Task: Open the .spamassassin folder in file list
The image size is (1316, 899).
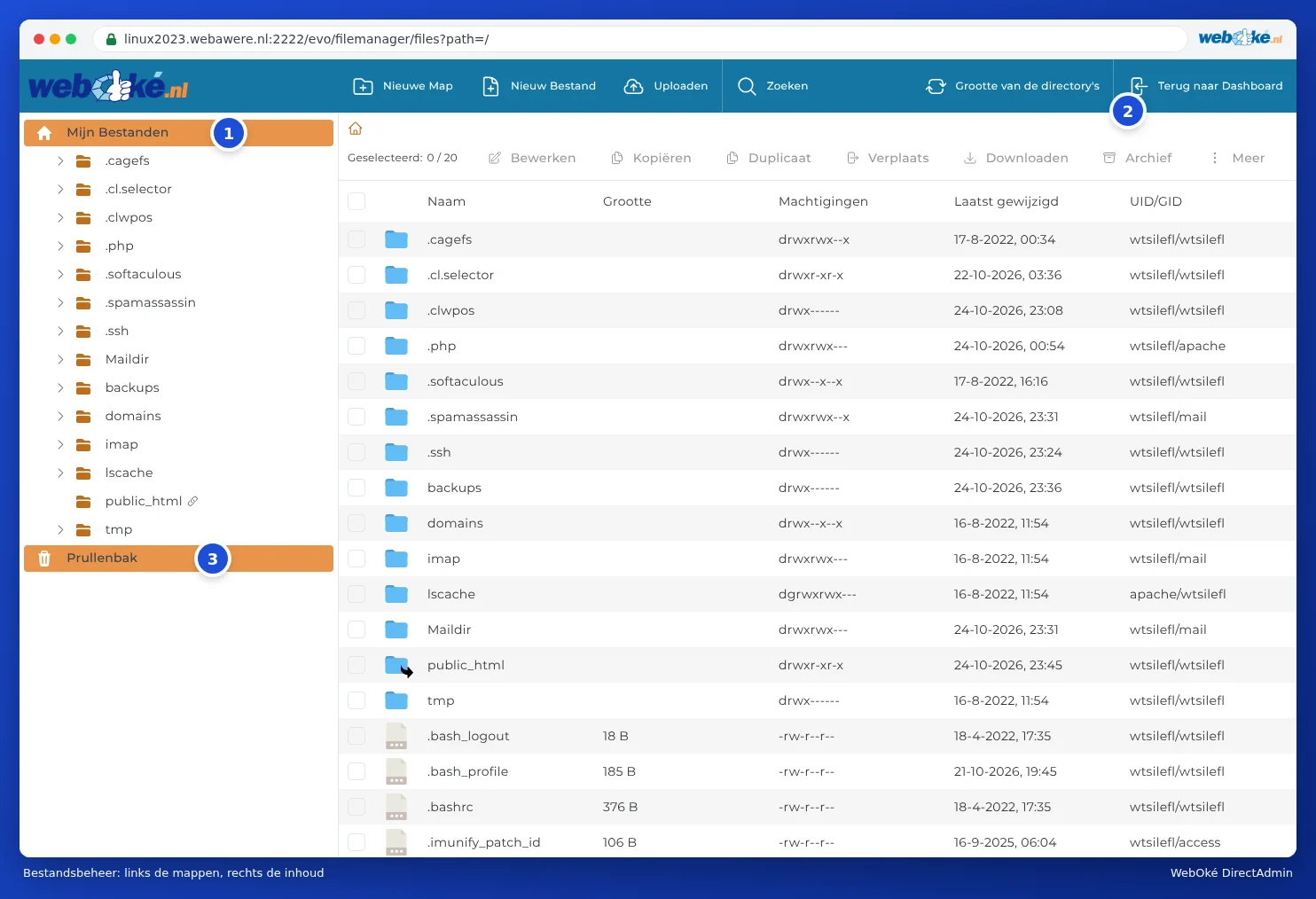Action: 472,417
